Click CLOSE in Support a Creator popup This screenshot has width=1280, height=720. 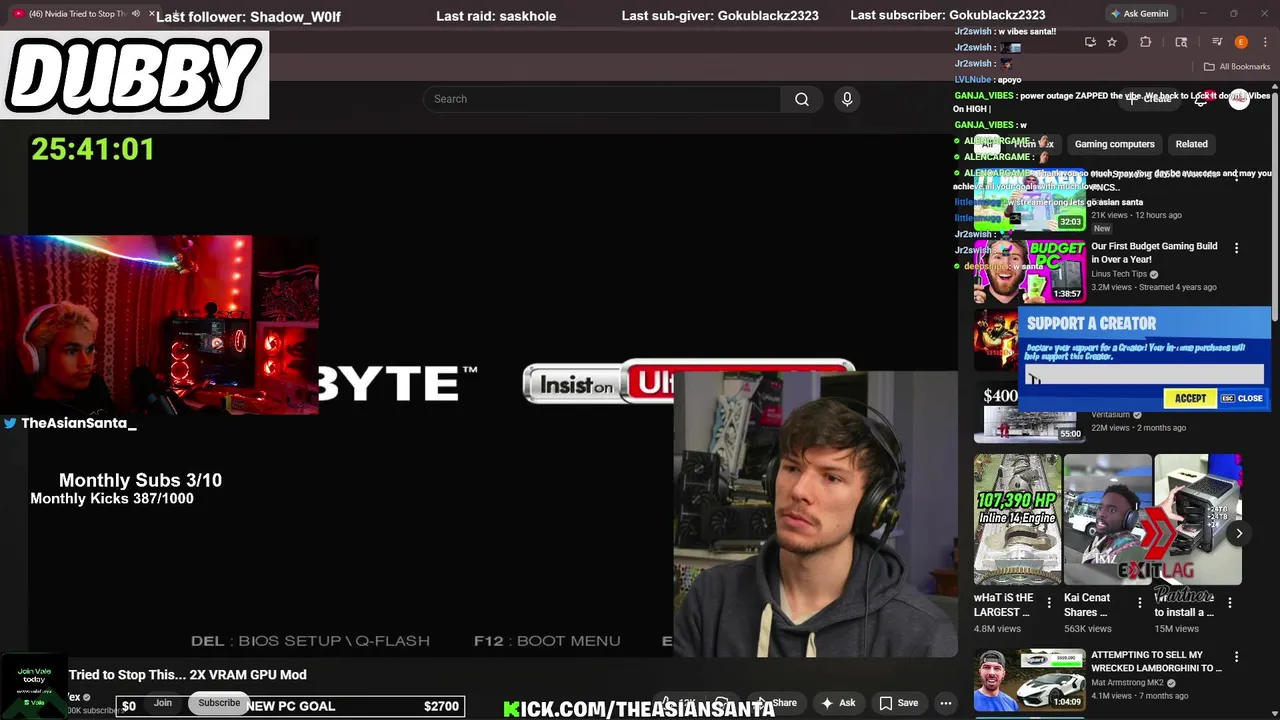tap(1242, 398)
